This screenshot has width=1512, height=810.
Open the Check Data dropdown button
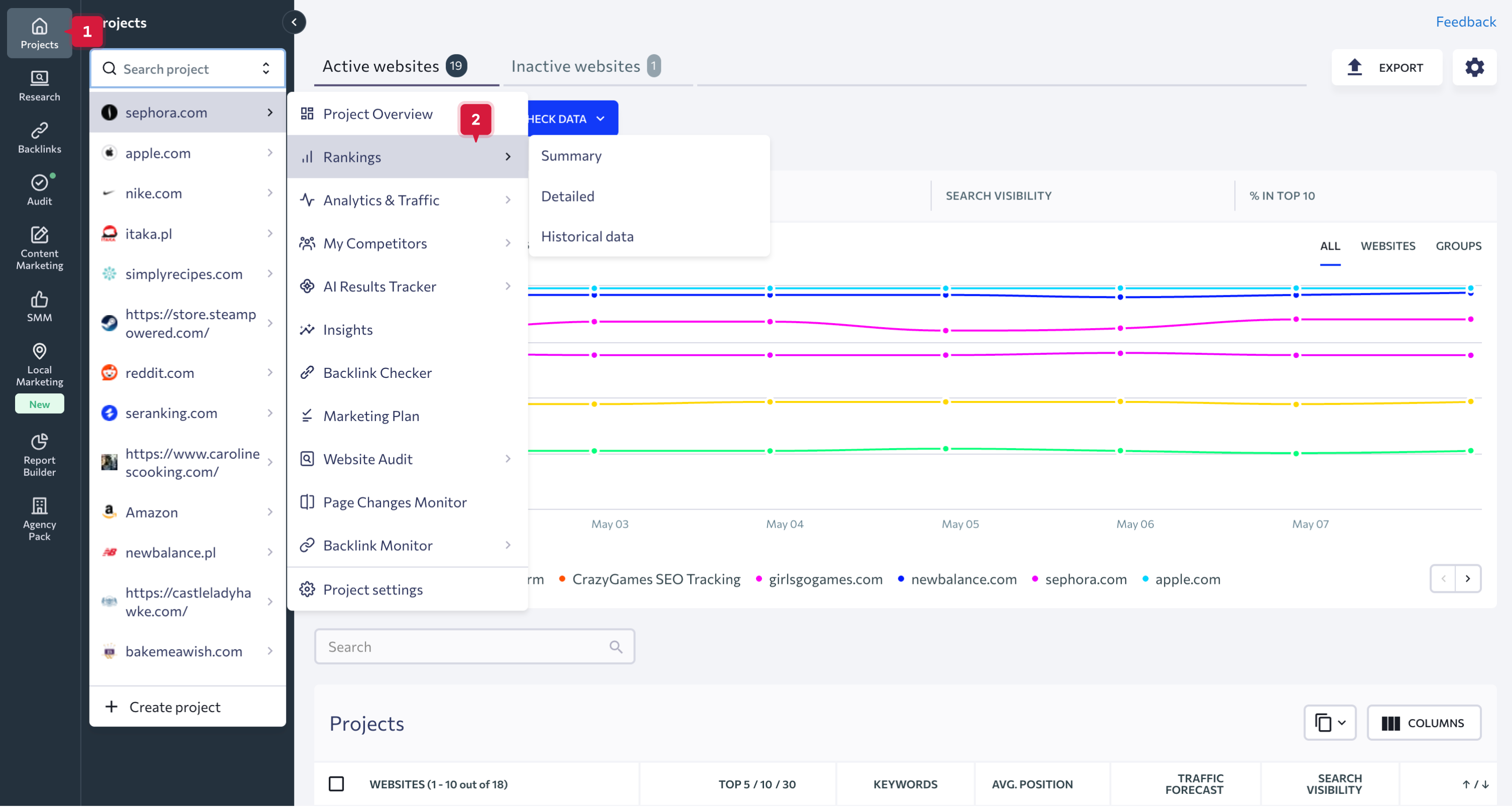pyautogui.click(x=573, y=119)
